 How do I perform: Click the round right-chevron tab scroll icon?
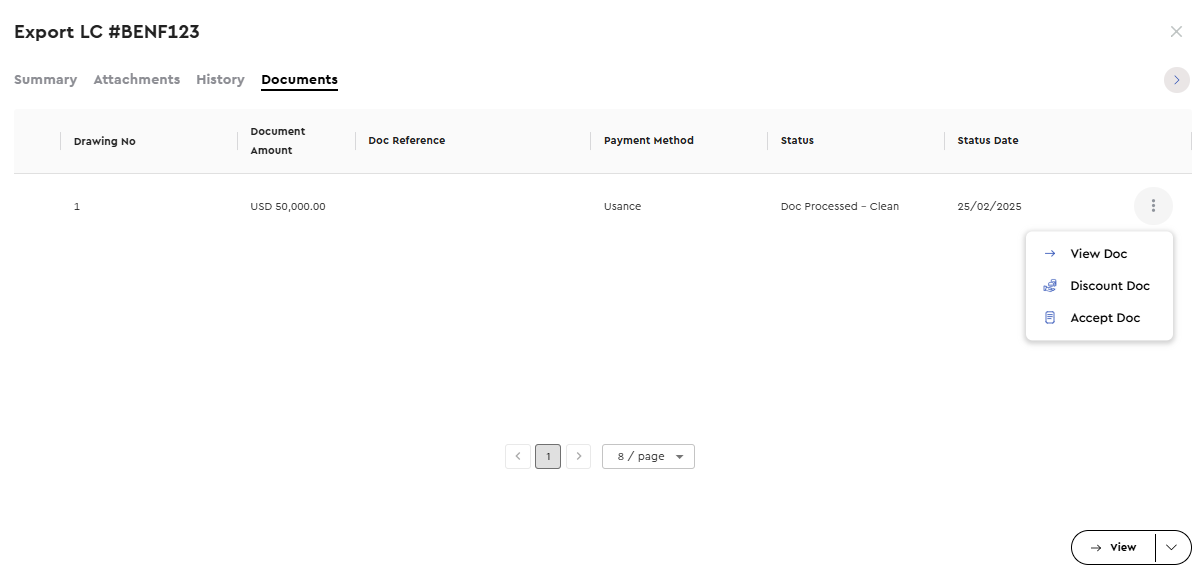[1176, 79]
